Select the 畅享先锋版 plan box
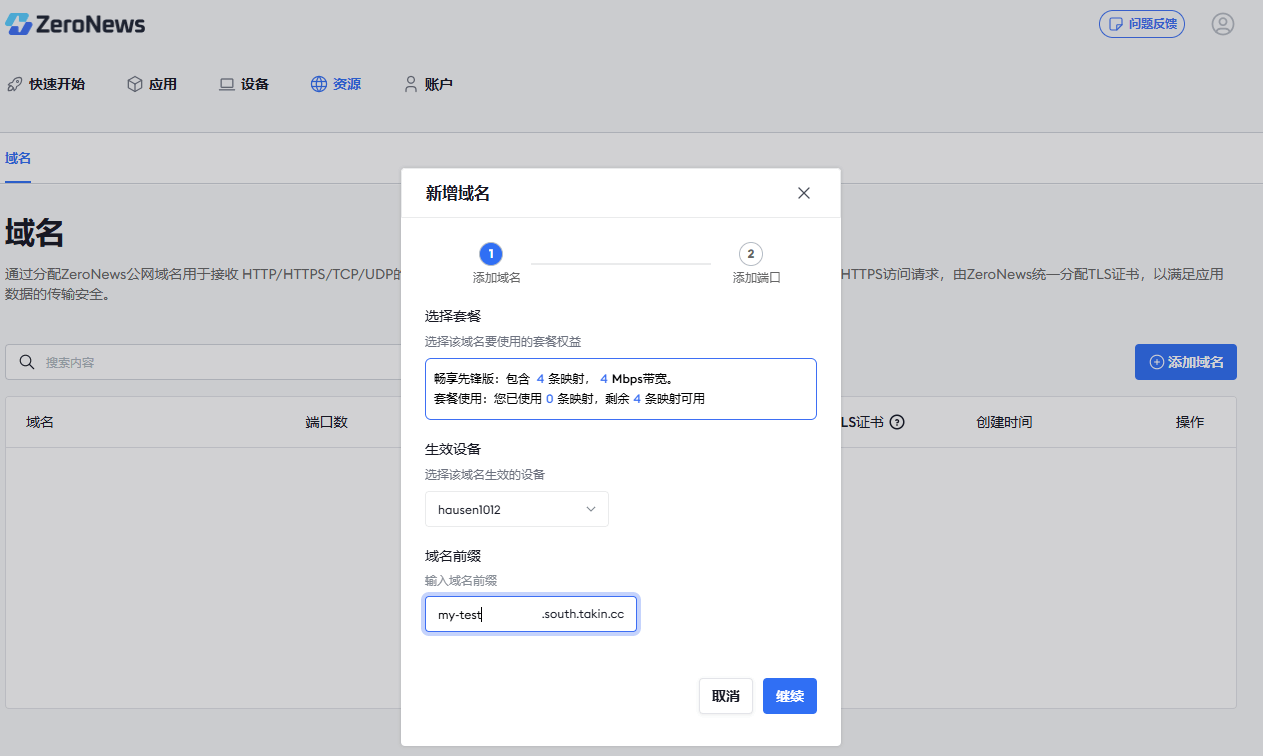The image size is (1263, 756). tap(620, 388)
